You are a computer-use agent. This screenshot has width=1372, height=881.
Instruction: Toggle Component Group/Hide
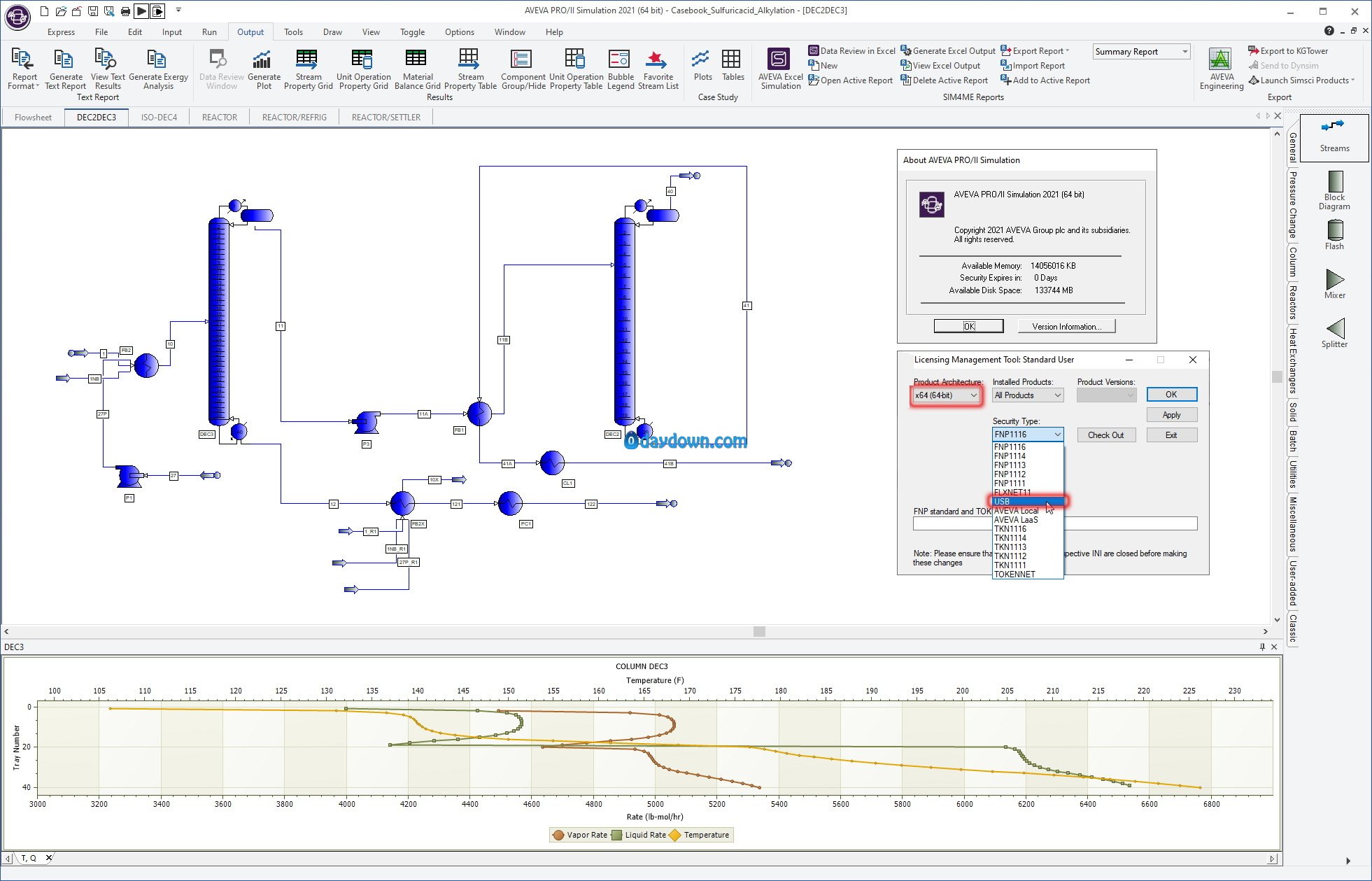click(523, 69)
